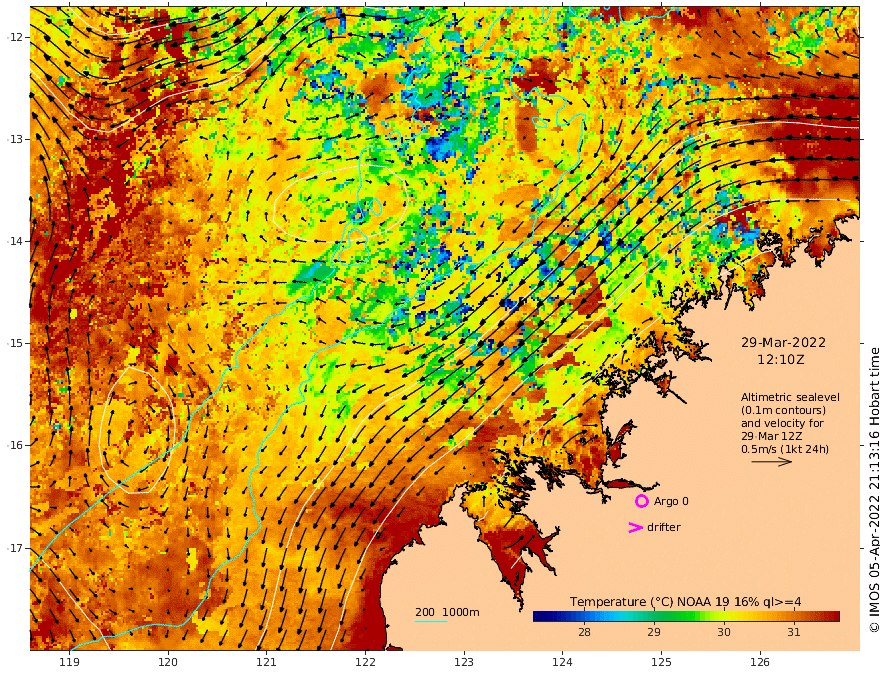The image size is (880, 680).
Task: Click the color bar tick label 31
Action: (793, 632)
